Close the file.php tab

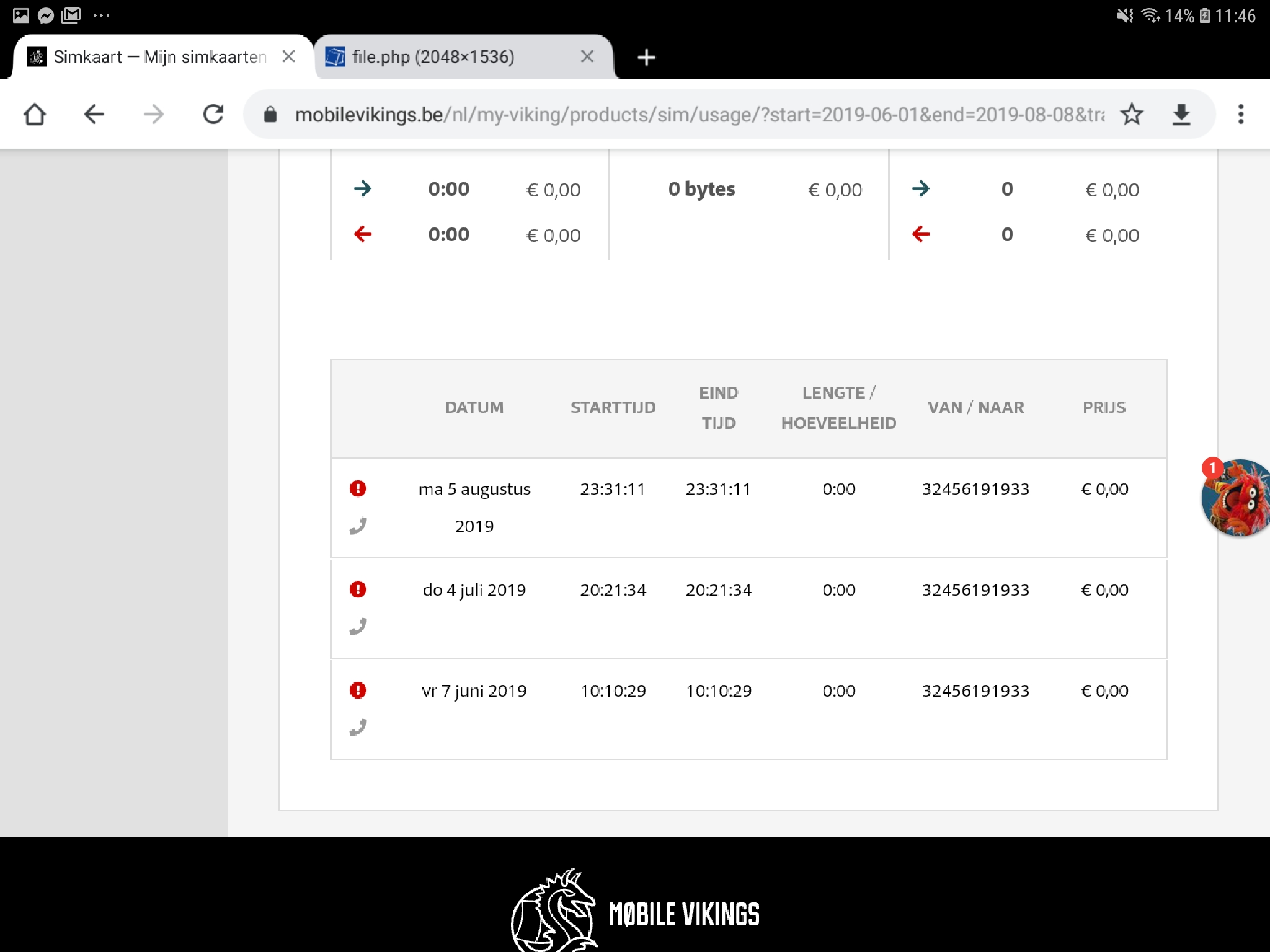[587, 57]
